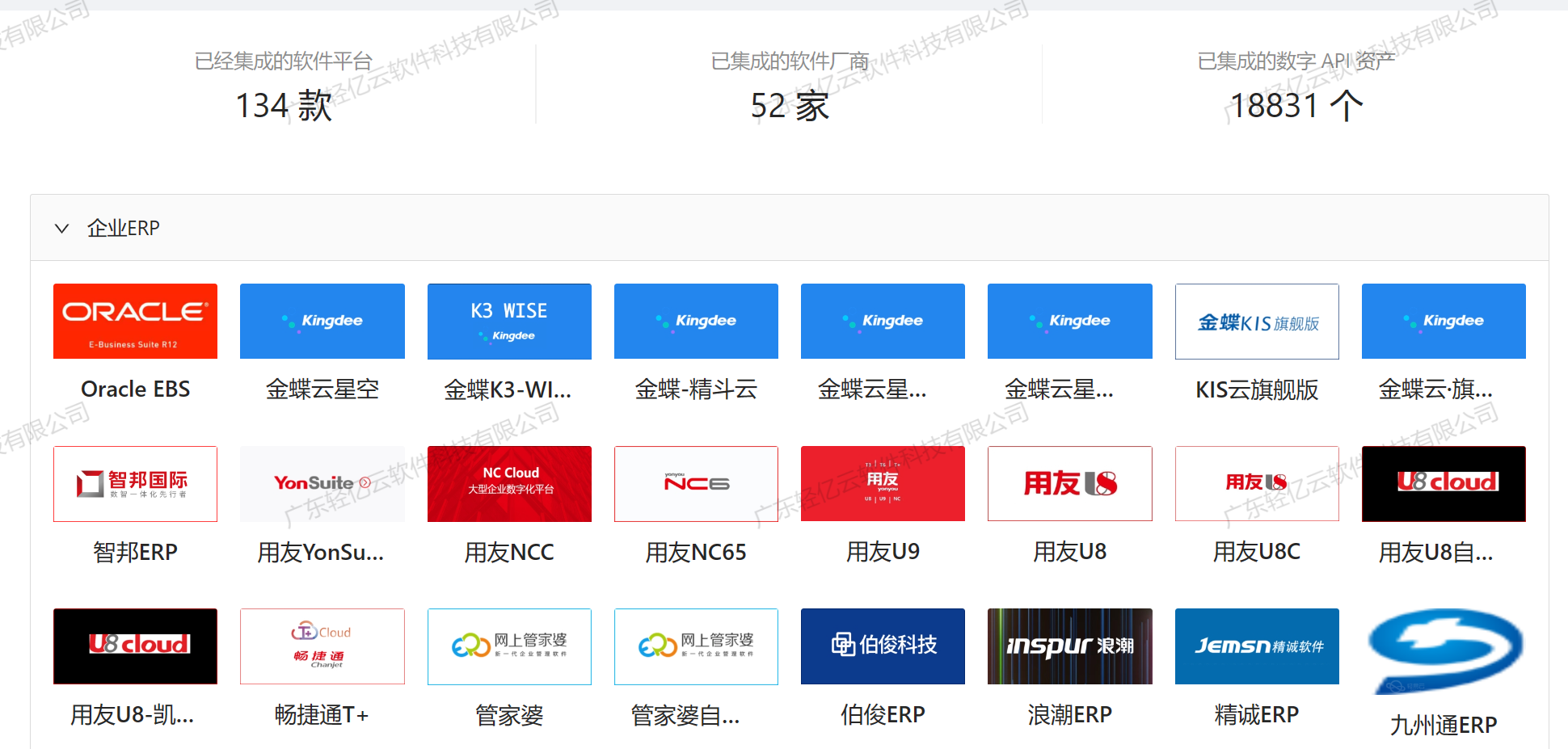Click the '金蝶云星空' label
This screenshot has height=749, width=1568.
[322, 389]
